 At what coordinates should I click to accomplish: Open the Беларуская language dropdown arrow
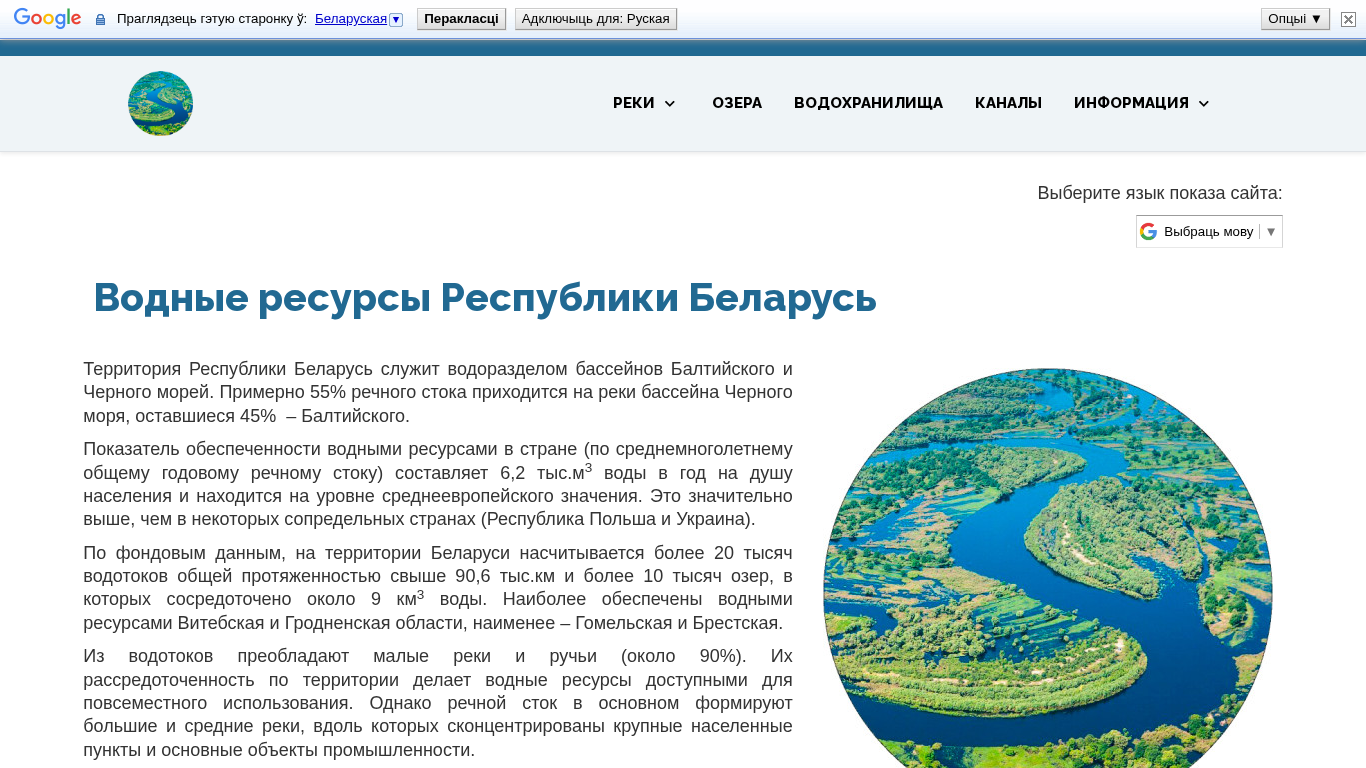396,19
